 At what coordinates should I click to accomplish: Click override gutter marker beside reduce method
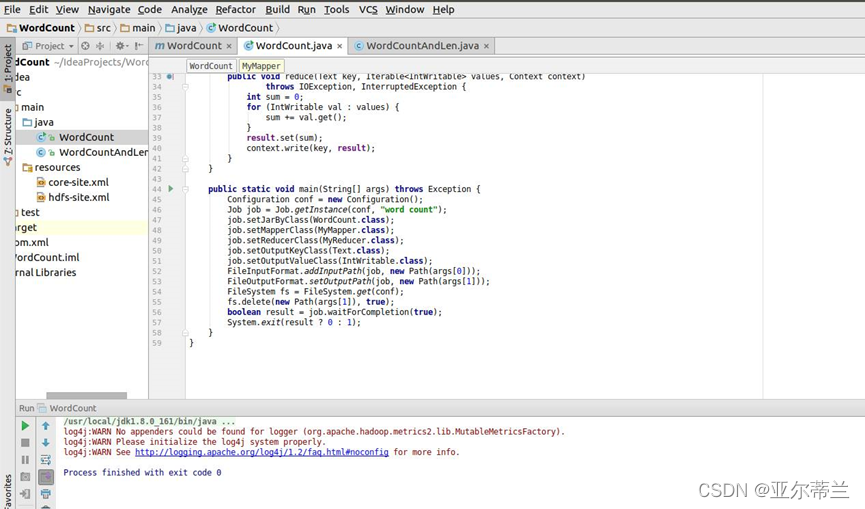click(x=170, y=77)
